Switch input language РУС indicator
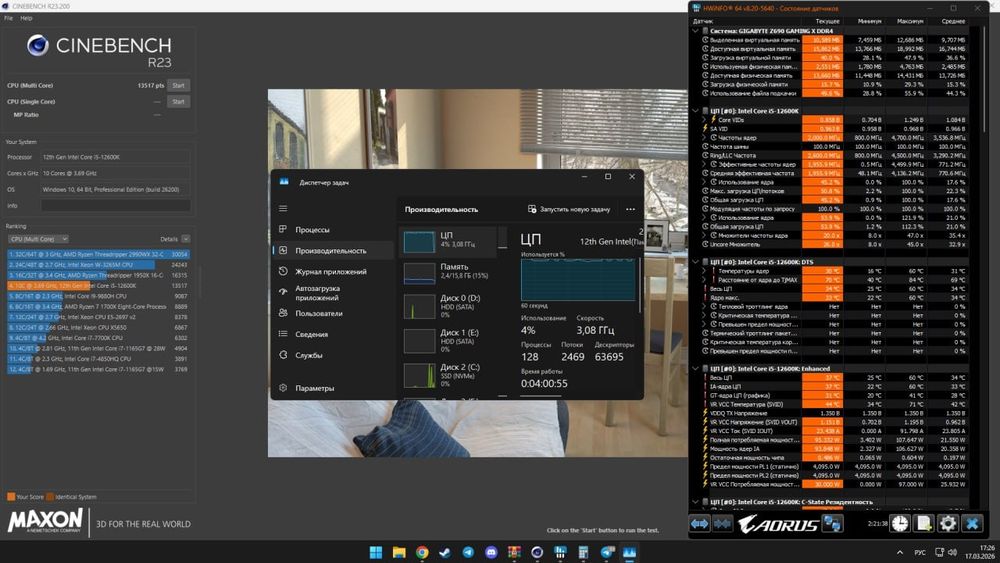Image resolution: width=1000 pixels, height=563 pixels. [920, 552]
